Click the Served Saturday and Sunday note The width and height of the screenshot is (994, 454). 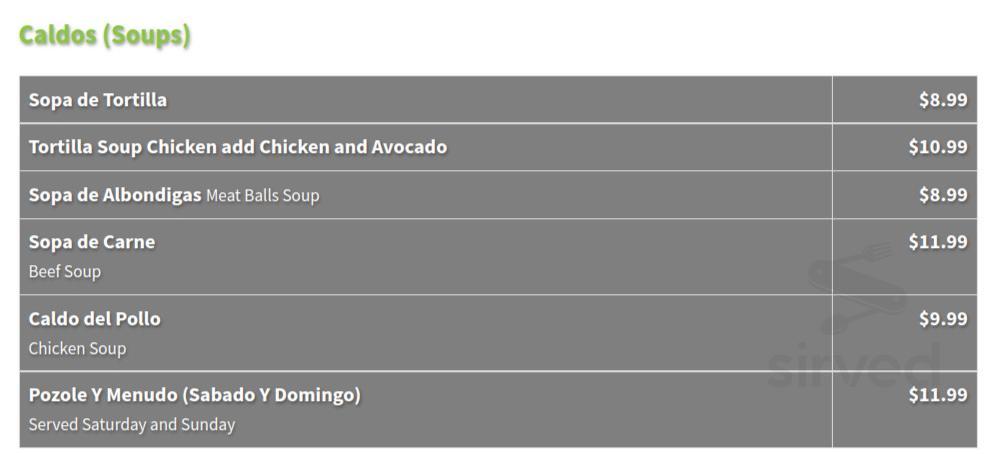(x=132, y=425)
